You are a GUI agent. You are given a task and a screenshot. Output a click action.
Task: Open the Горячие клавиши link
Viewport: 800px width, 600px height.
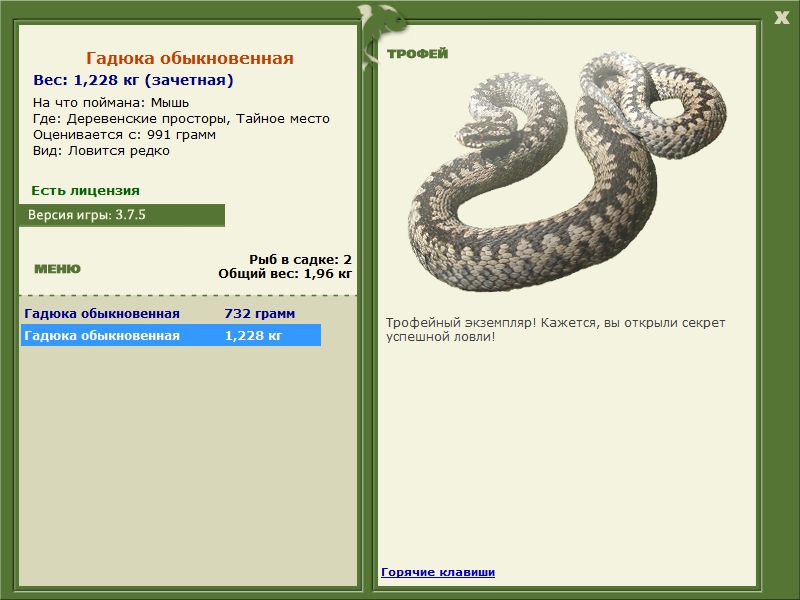438,572
